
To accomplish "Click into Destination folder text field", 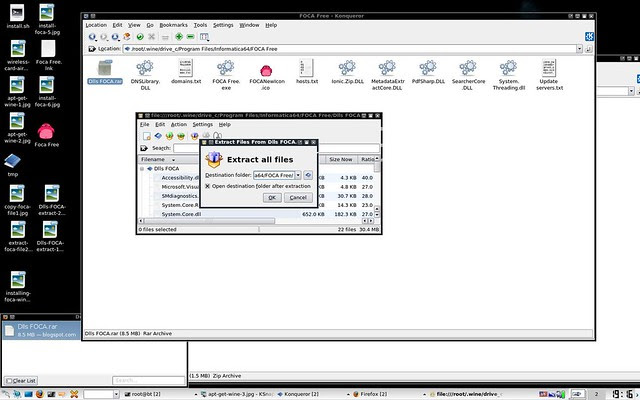I will pos(273,175).
